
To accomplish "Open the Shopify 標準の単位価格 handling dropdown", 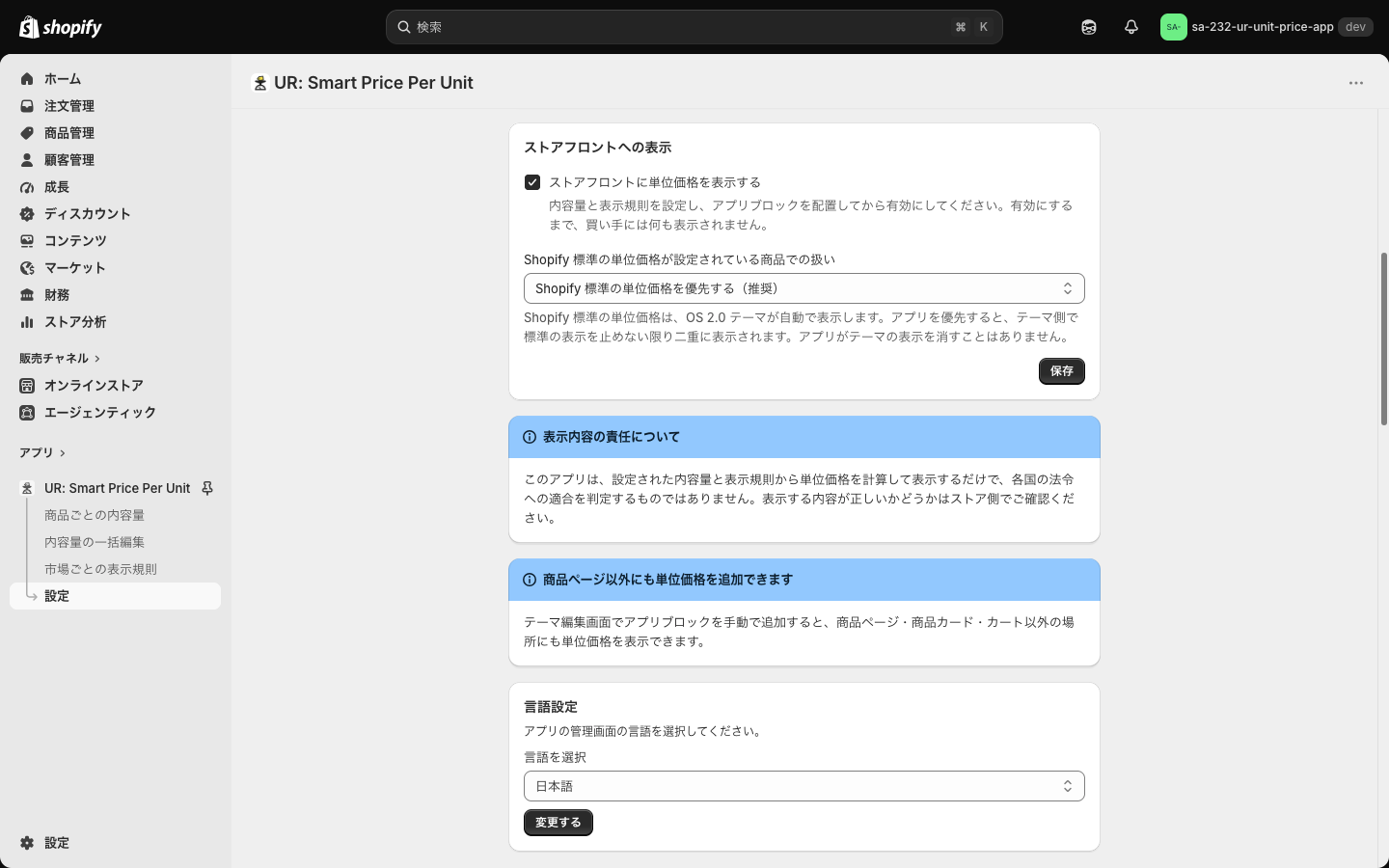I will [804, 288].
